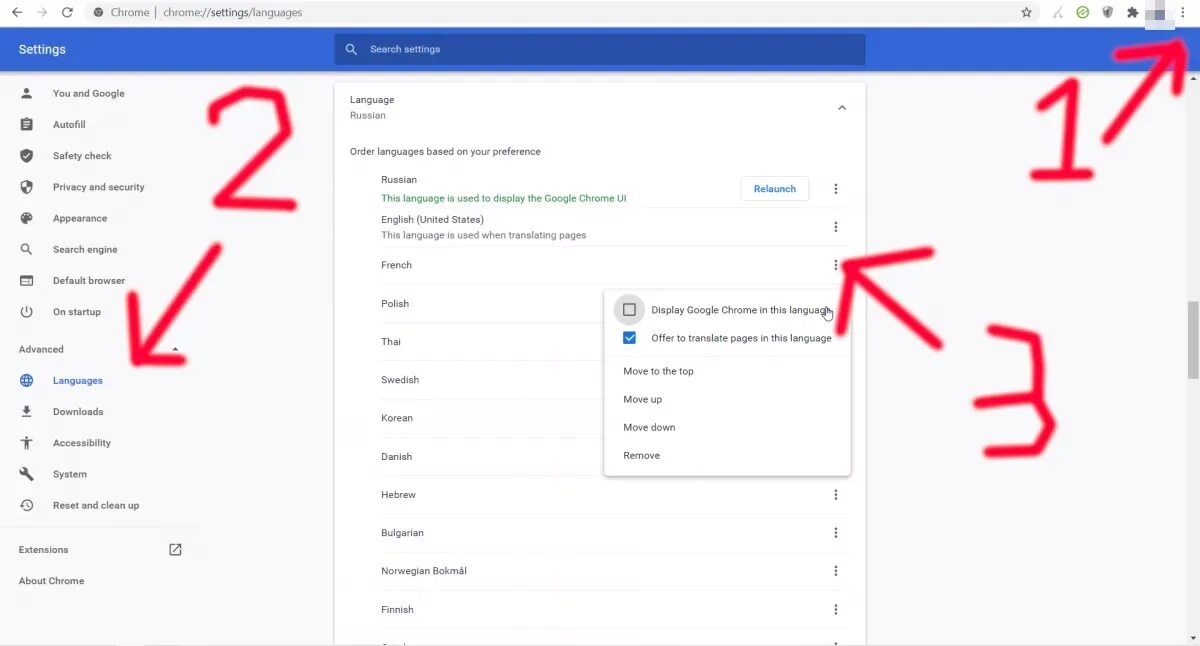Click the faint gray extension icon after star
The height and width of the screenshot is (646, 1200).
(1057, 13)
